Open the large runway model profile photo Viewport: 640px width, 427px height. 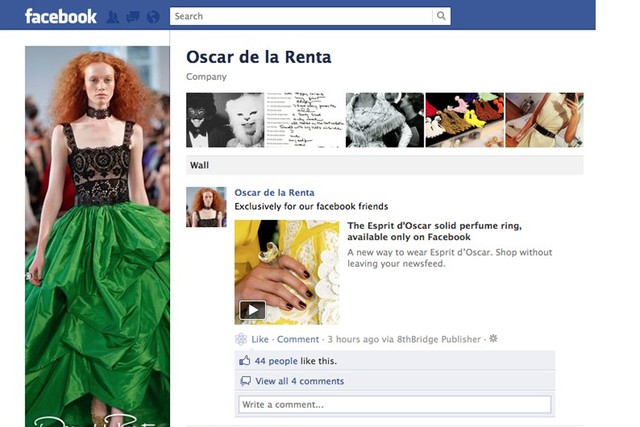click(x=97, y=236)
